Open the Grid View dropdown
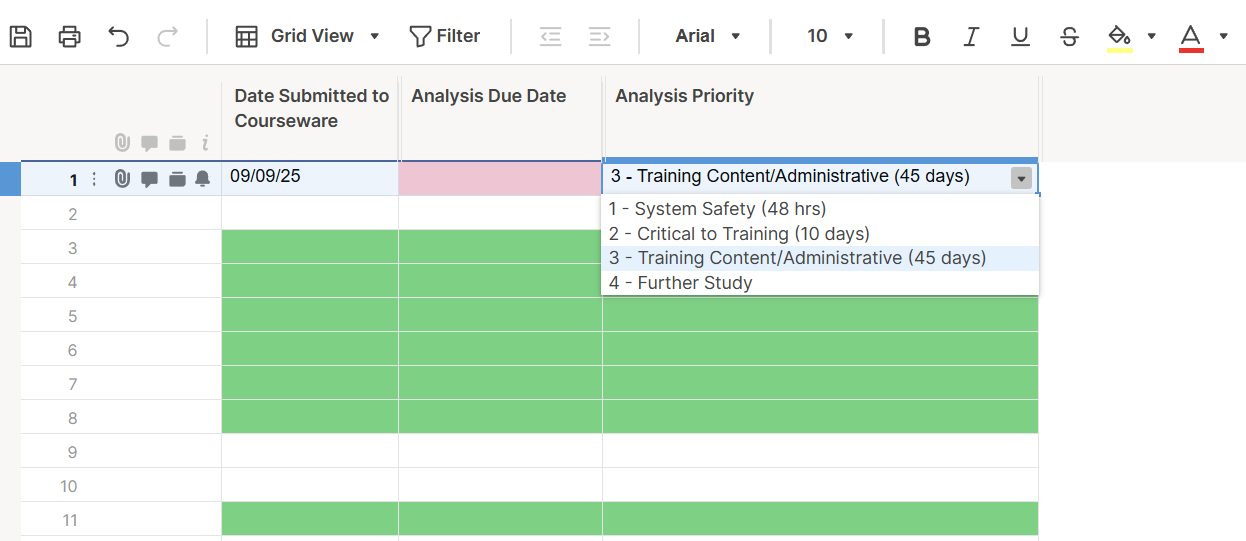This screenshot has width=1246, height=541. (x=308, y=36)
